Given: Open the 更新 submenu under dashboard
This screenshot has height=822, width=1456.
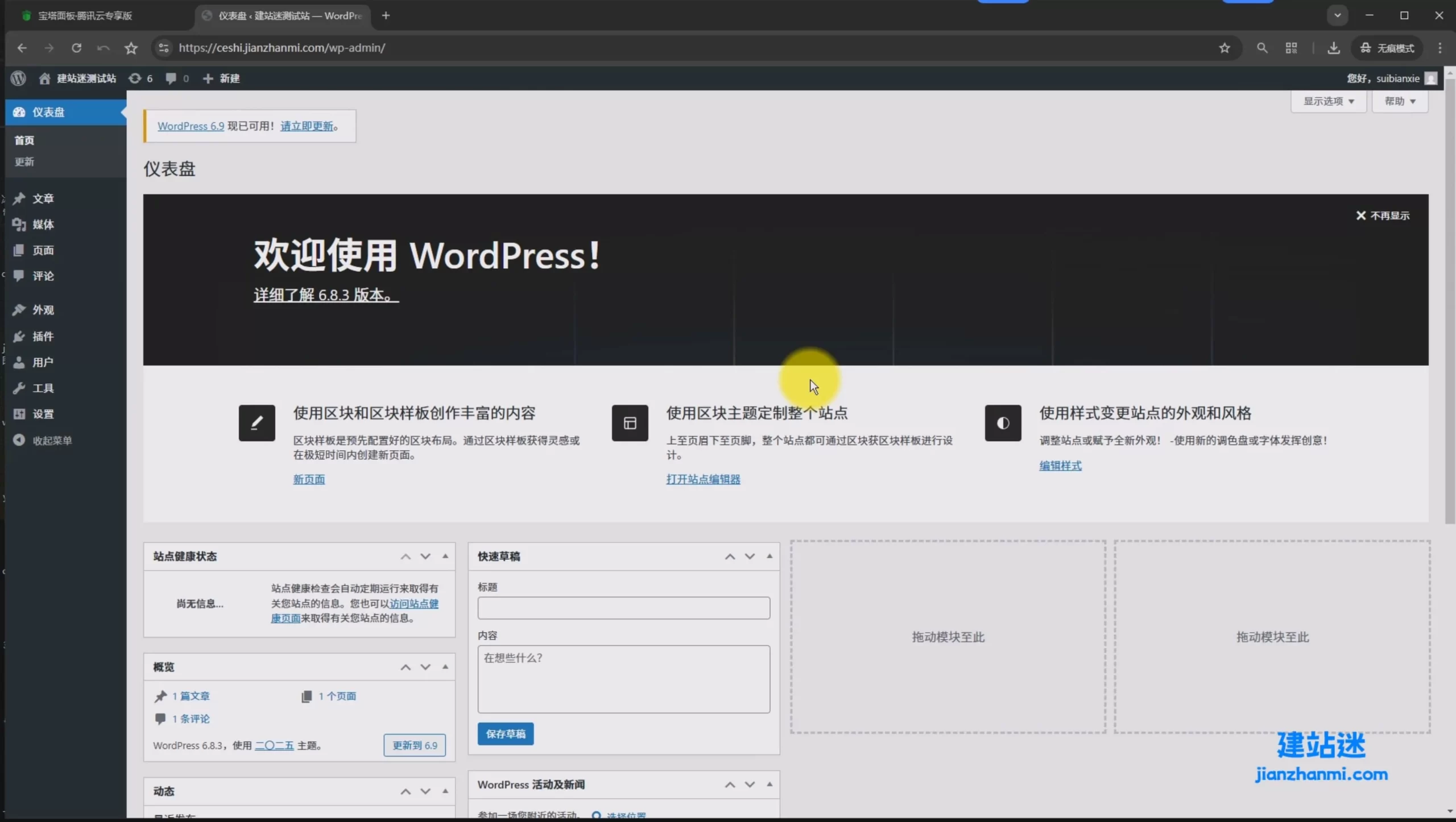Looking at the screenshot, I should pyautogui.click(x=24, y=162).
